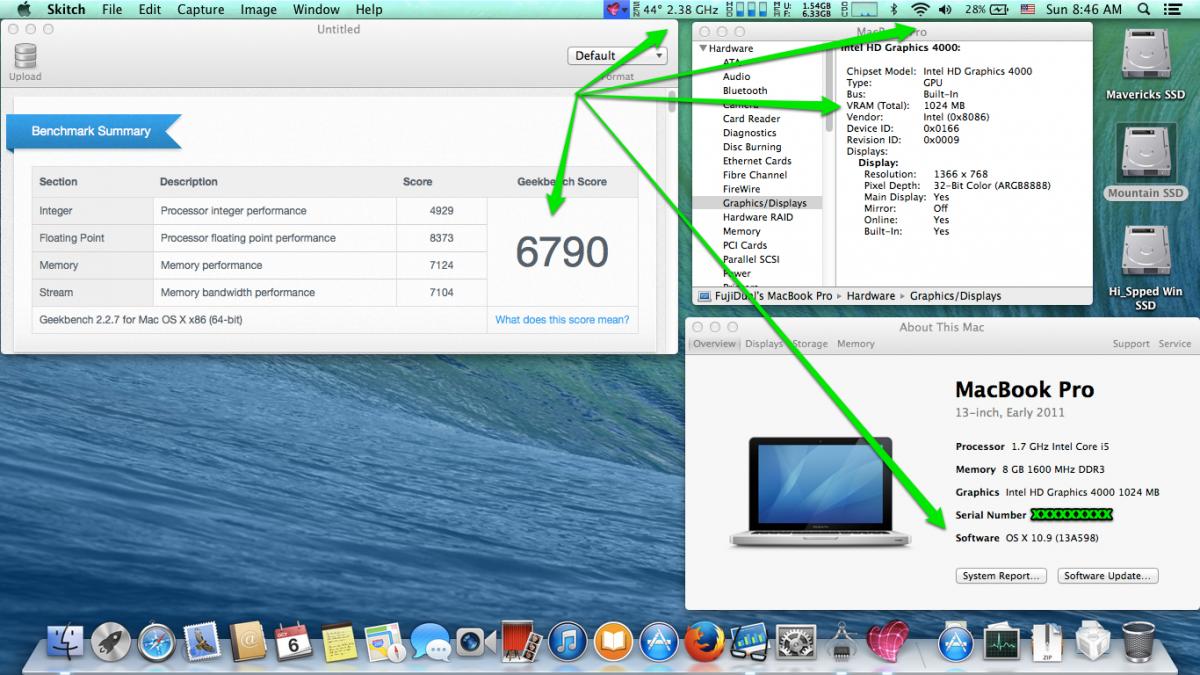Select Card Reader in hardware list
Image resolution: width=1200 pixels, height=675 pixels.
tap(751, 118)
